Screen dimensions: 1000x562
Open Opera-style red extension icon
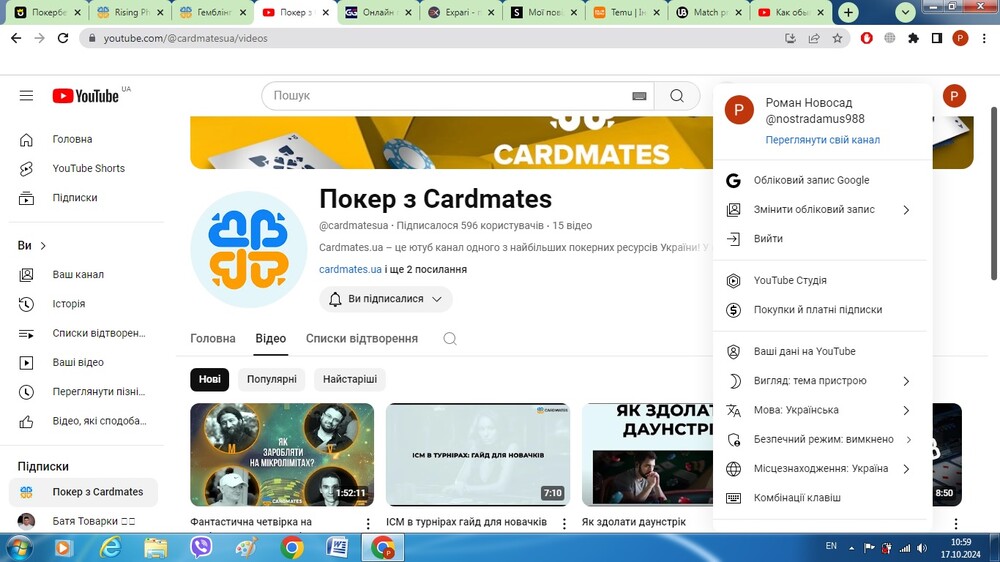866,38
